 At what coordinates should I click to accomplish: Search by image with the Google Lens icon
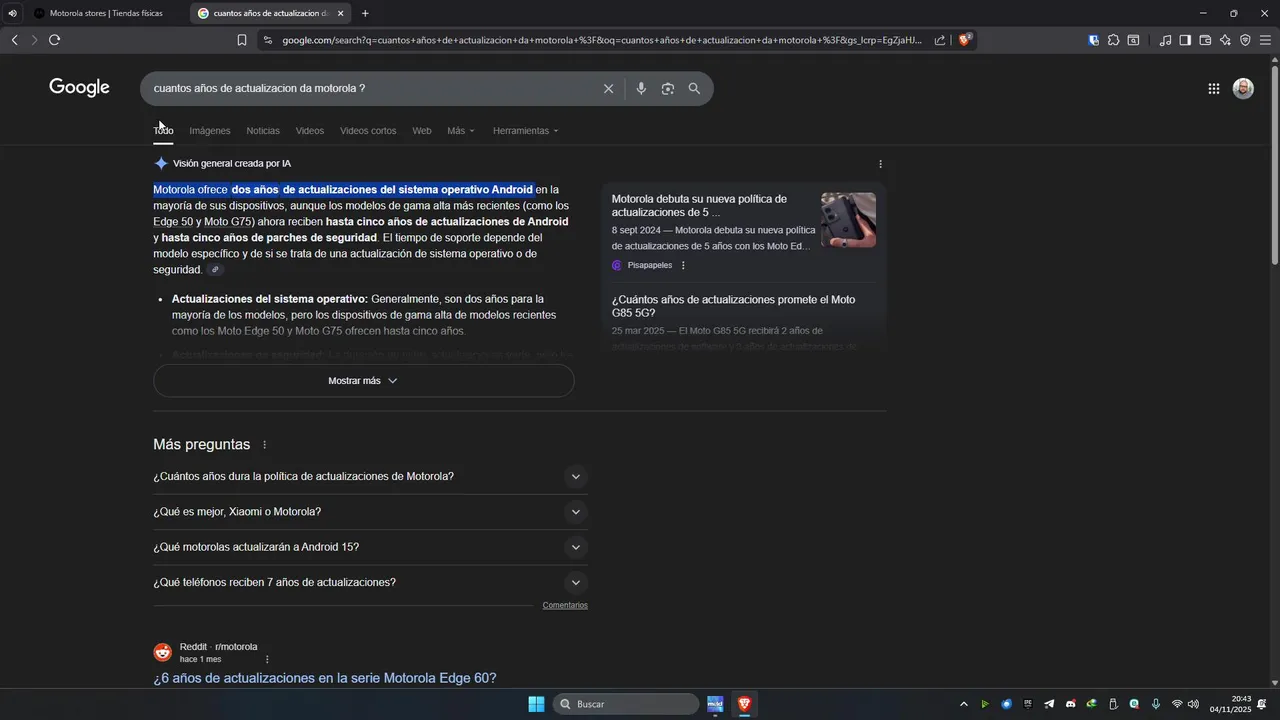(667, 88)
